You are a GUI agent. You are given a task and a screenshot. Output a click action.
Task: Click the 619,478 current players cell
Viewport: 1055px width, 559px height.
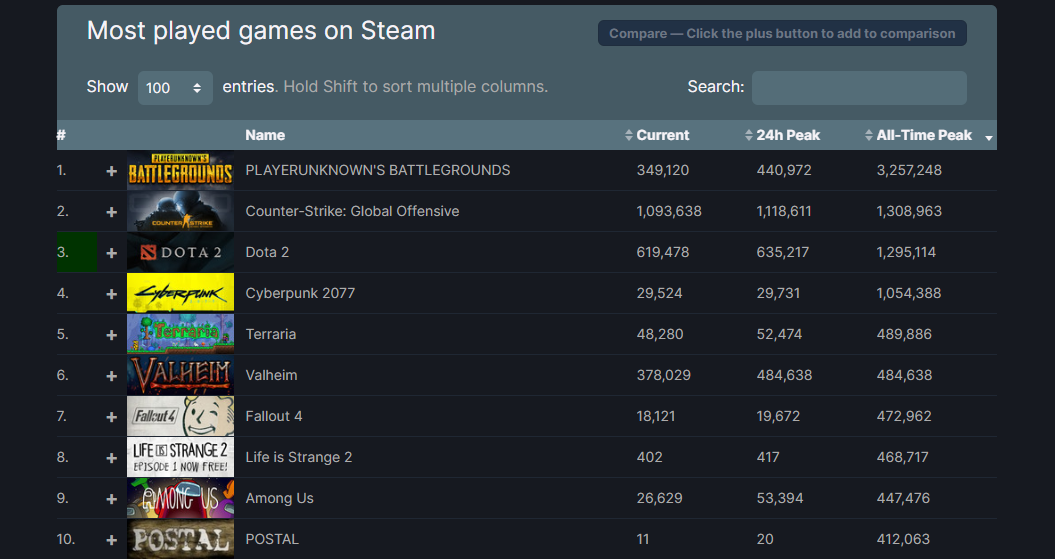(662, 252)
